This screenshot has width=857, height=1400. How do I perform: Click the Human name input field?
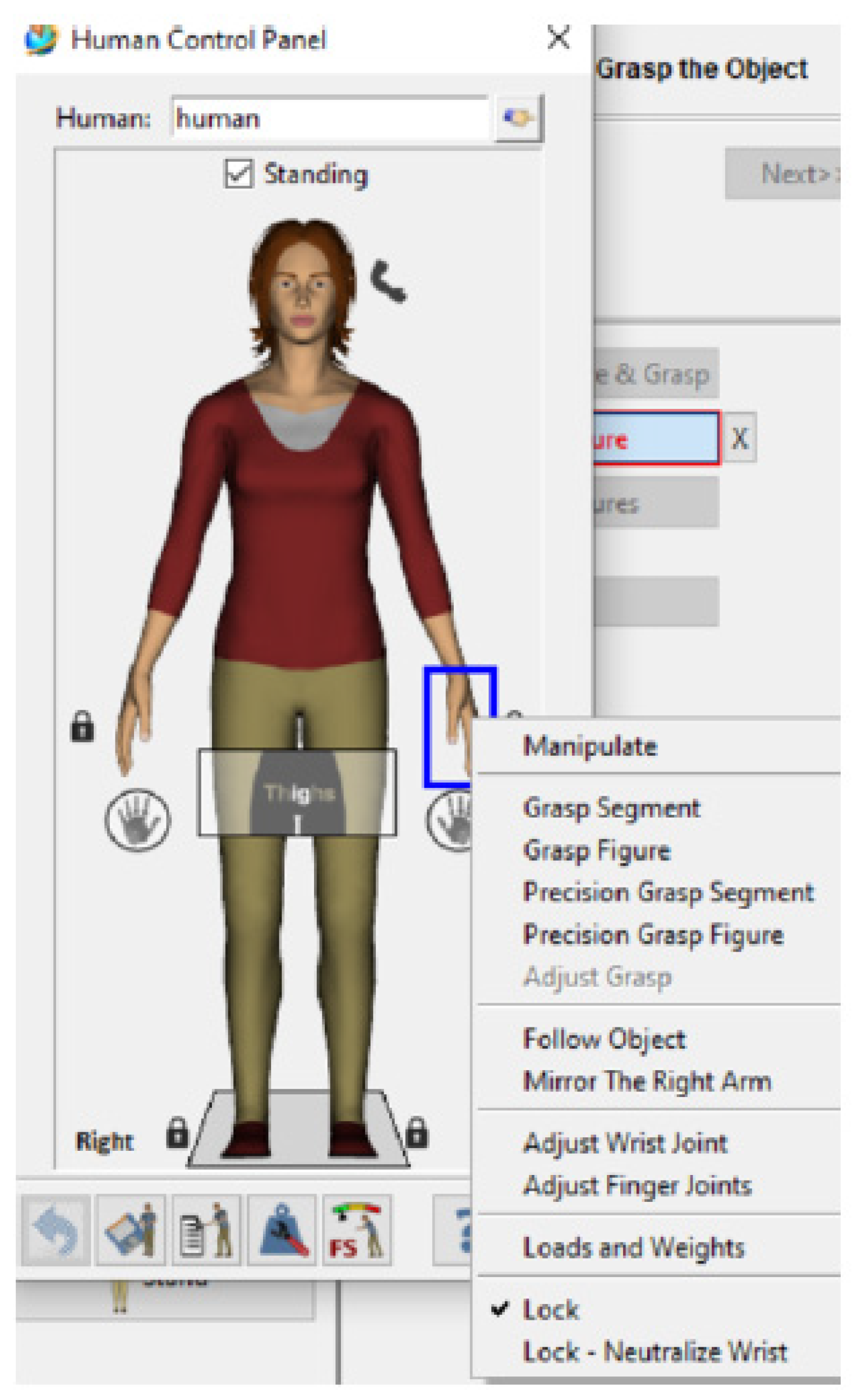pos(329,118)
